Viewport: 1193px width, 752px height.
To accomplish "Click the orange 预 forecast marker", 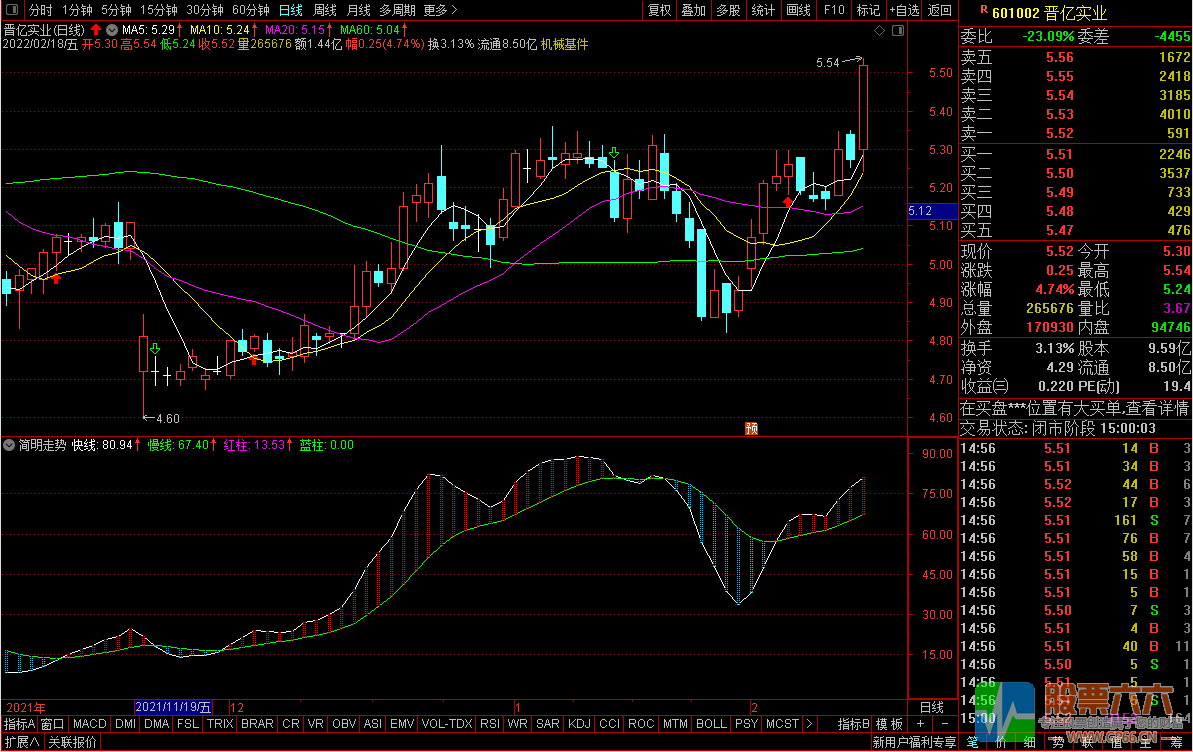I will click(752, 429).
